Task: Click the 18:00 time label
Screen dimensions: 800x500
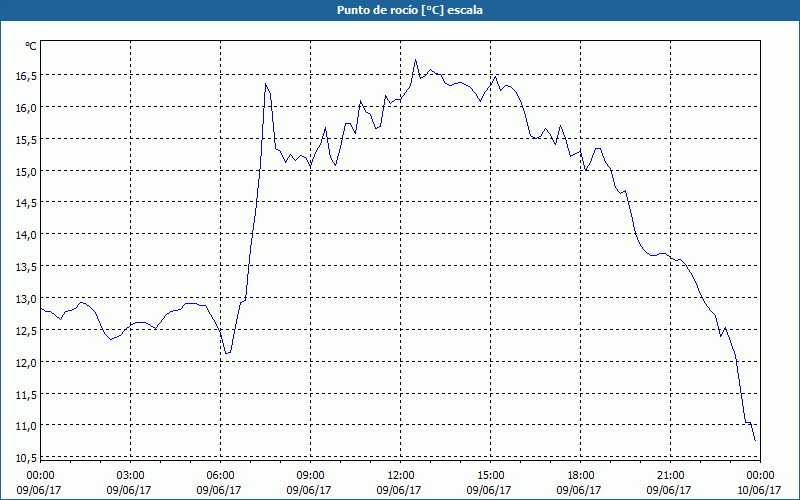Action: click(x=581, y=476)
